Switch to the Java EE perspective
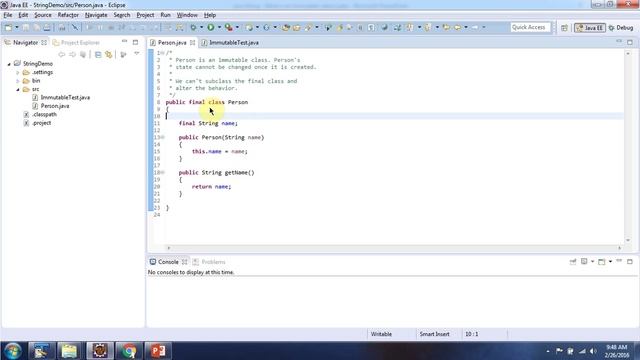Image resolution: width=640 pixels, height=360 pixels. tap(590, 28)
